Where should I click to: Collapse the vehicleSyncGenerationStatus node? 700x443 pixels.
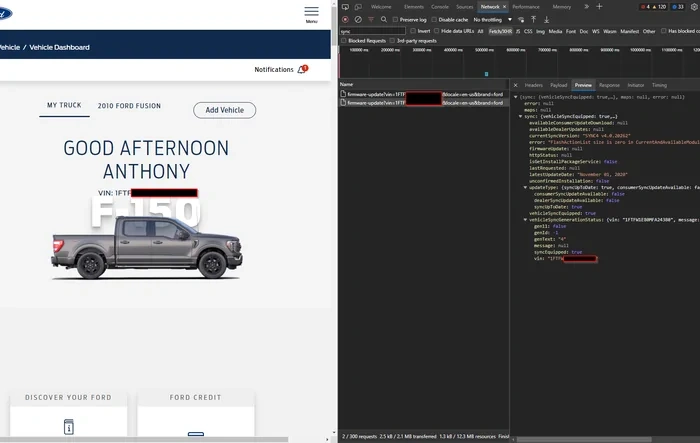pyautogui.click(x=525, y=219)
